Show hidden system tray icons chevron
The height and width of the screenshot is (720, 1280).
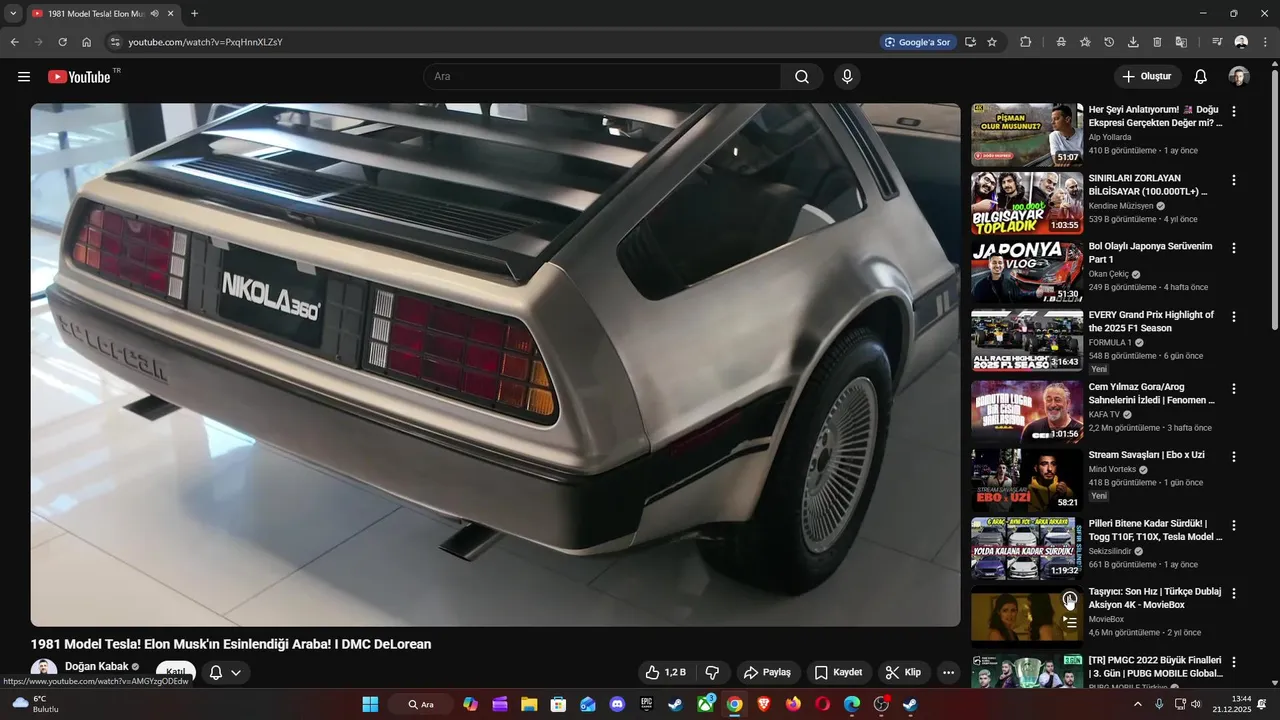coord(1137,704)
